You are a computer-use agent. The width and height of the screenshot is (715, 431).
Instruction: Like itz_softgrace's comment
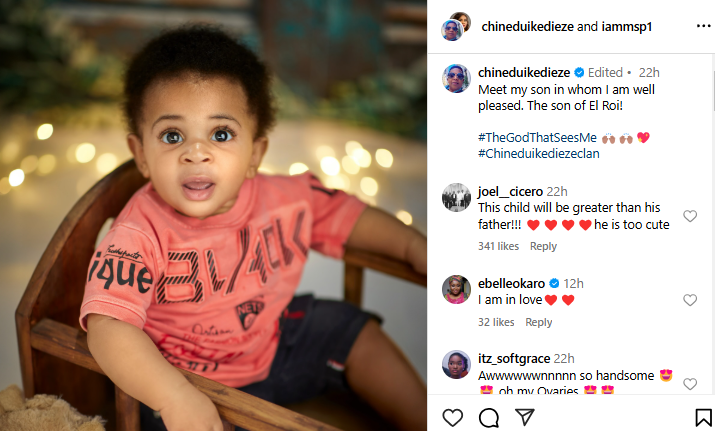click(690, 384)
